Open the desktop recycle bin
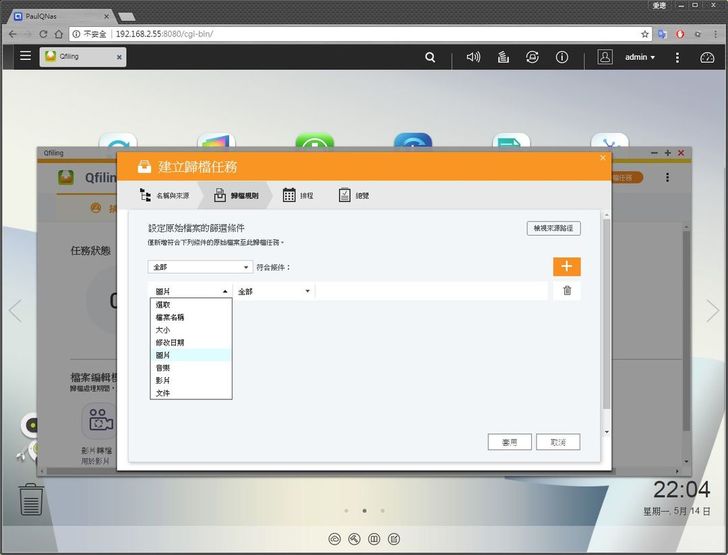 31,498
